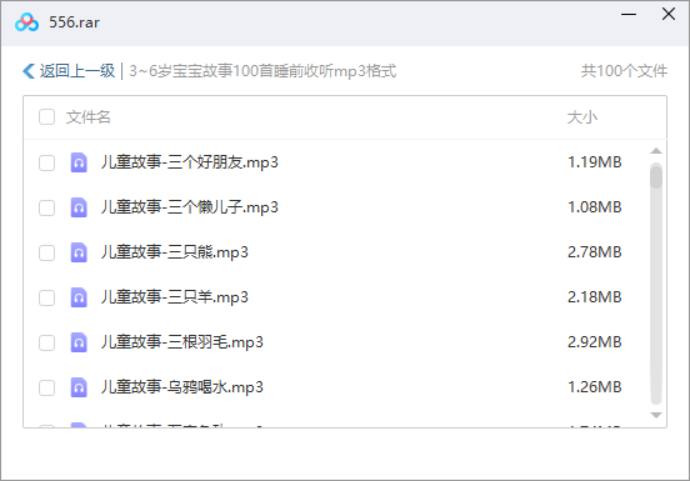Click audio icon of 乌鸦喝水.mp3

coord(79,387)
